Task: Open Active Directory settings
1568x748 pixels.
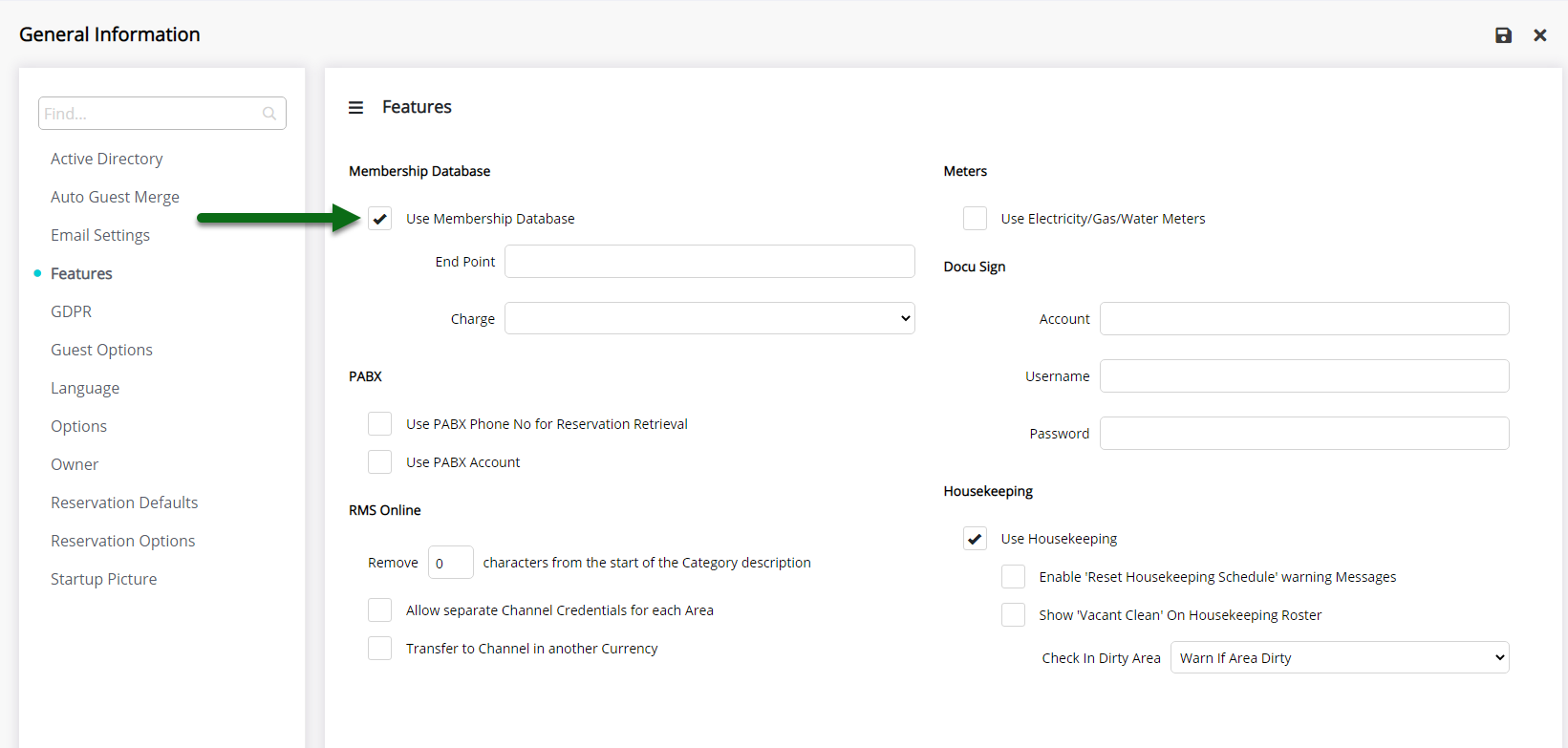Action: click(107, 159)
